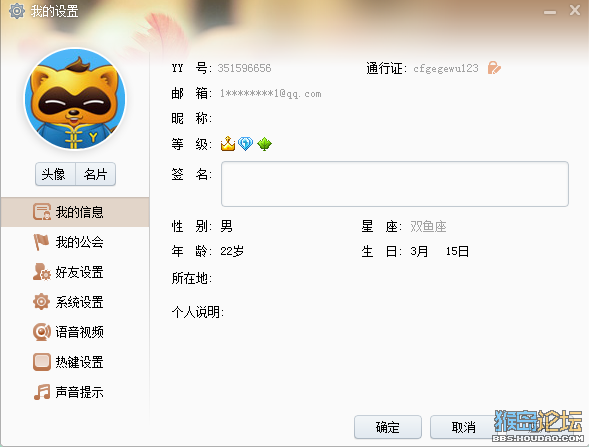
Task: Click the green leaf level icon
Action: 264,144
